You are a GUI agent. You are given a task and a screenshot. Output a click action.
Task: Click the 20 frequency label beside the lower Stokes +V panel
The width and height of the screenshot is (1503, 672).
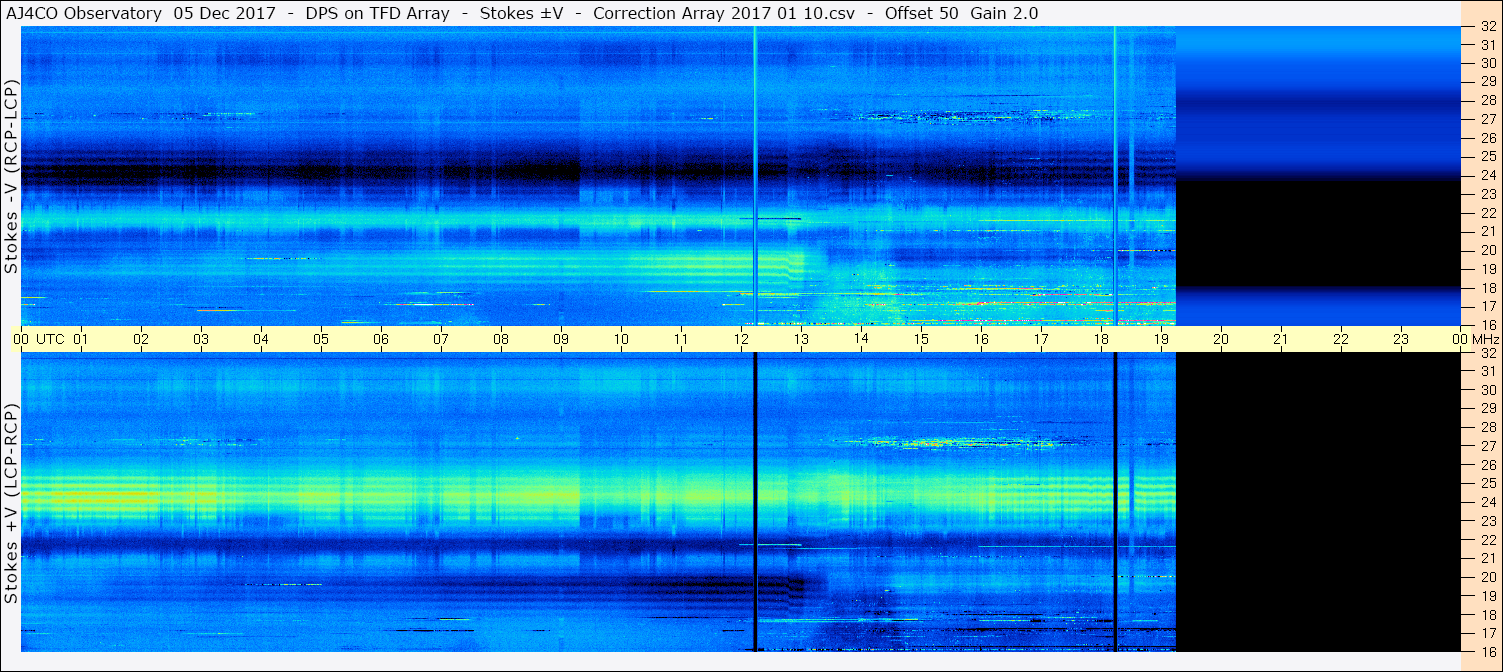pyautogui.click(x=1487, y=577)
